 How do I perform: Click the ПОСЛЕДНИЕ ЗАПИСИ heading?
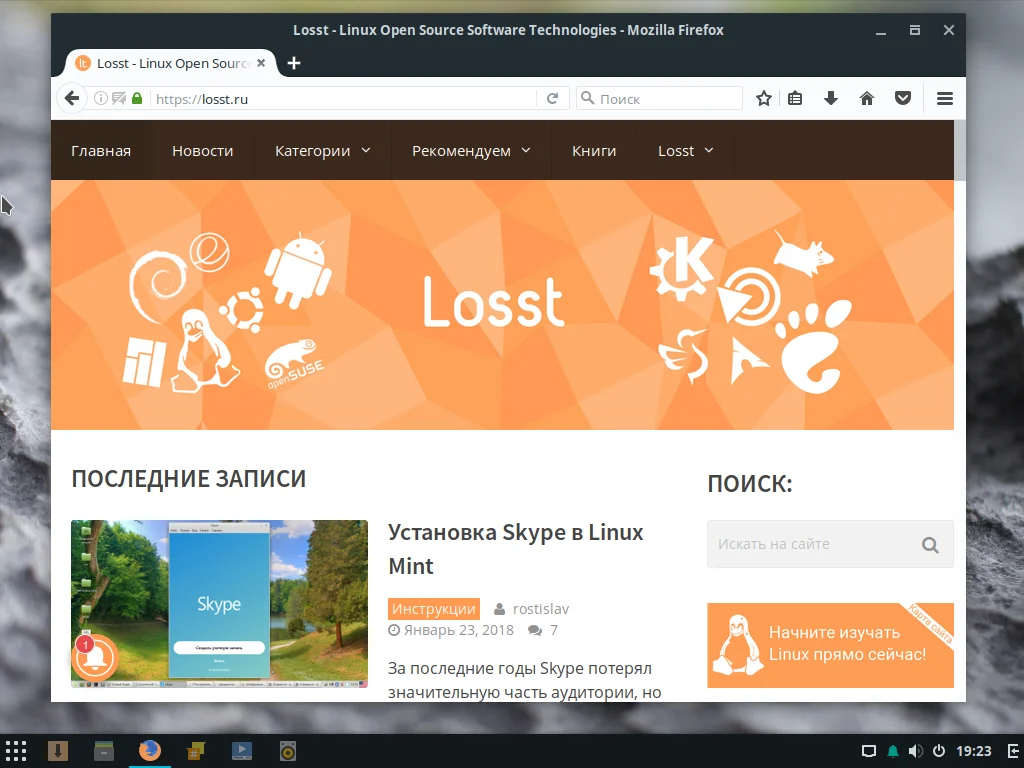coord(189,479)
